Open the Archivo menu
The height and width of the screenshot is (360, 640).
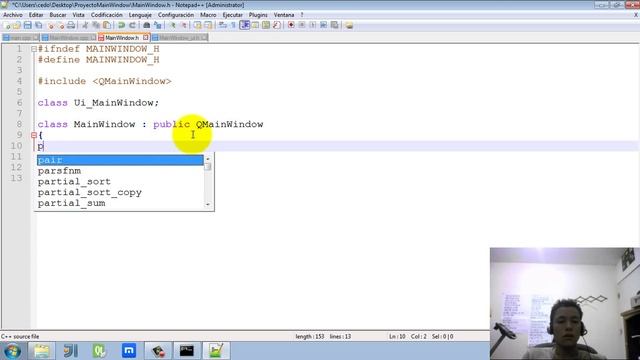click(13, 15)
